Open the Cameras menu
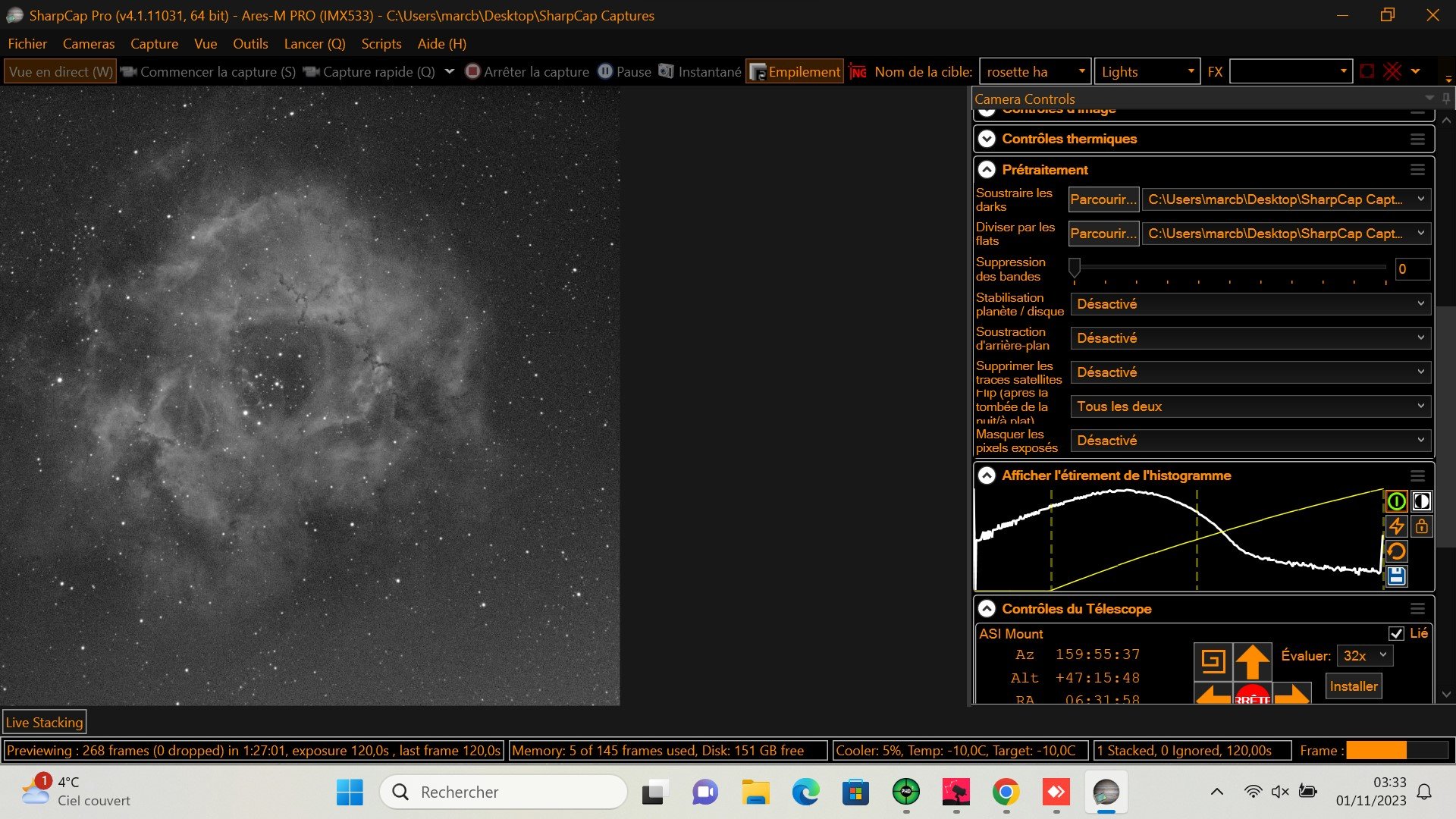The image size is (1456, 819). coord(89,44)
